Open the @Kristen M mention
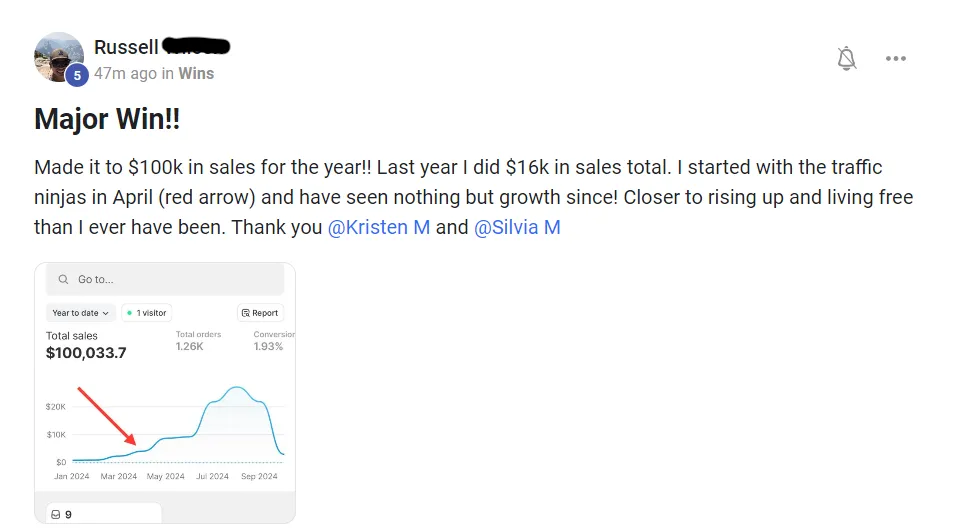This screenshot has width=956, height=532. click(x=379, y=227)
